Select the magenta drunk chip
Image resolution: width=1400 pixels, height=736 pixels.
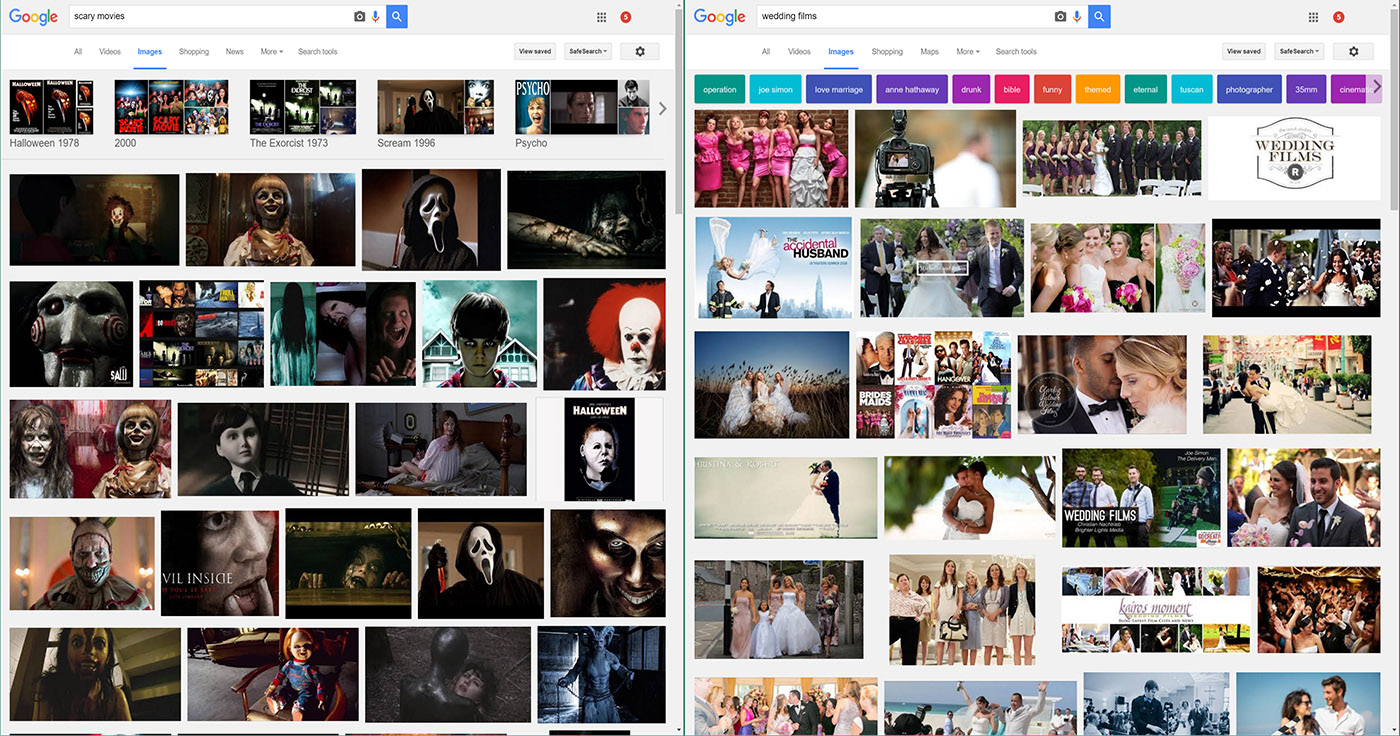point(971,89)
